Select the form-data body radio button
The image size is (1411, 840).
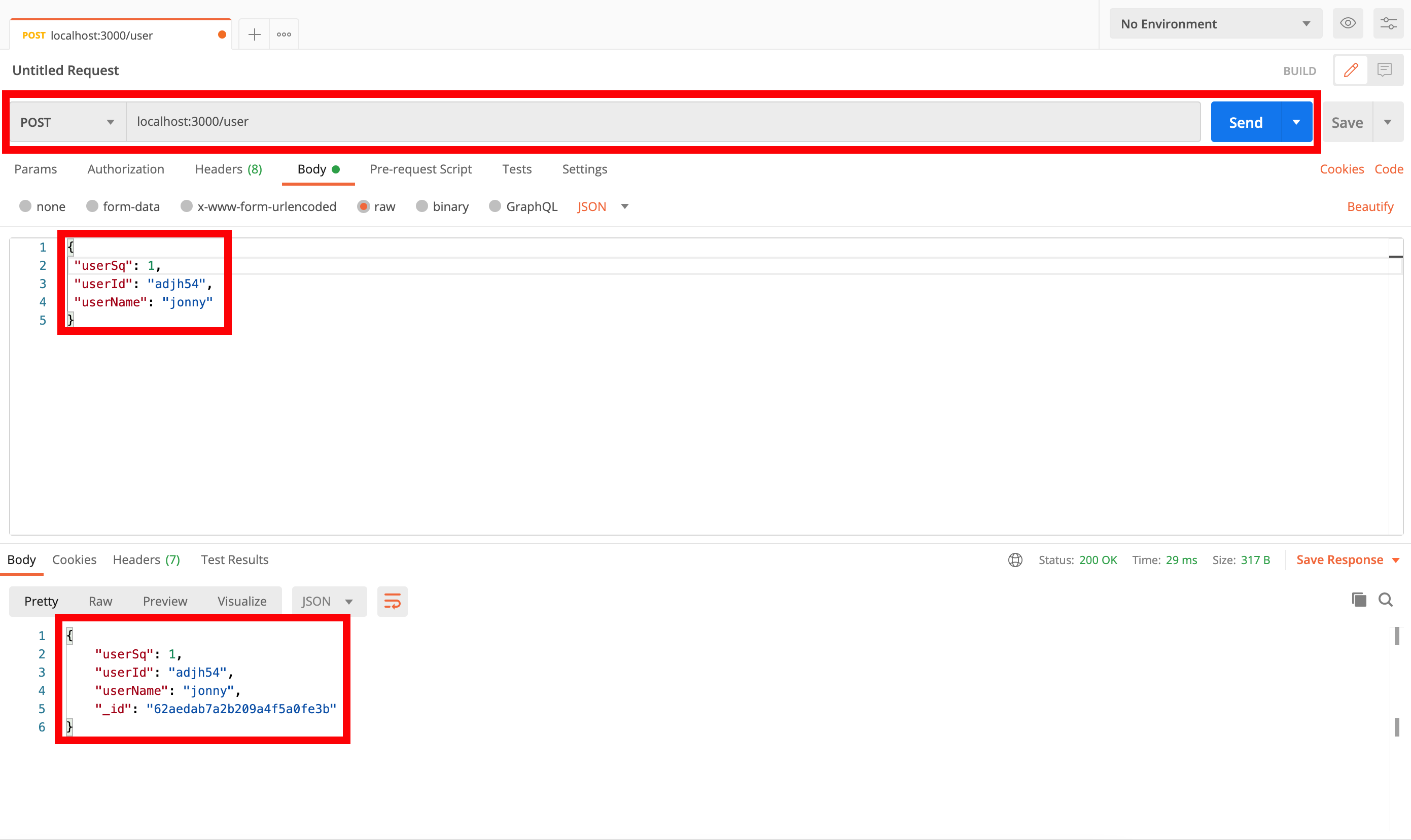pyautogui.click(x=92, y=206)
